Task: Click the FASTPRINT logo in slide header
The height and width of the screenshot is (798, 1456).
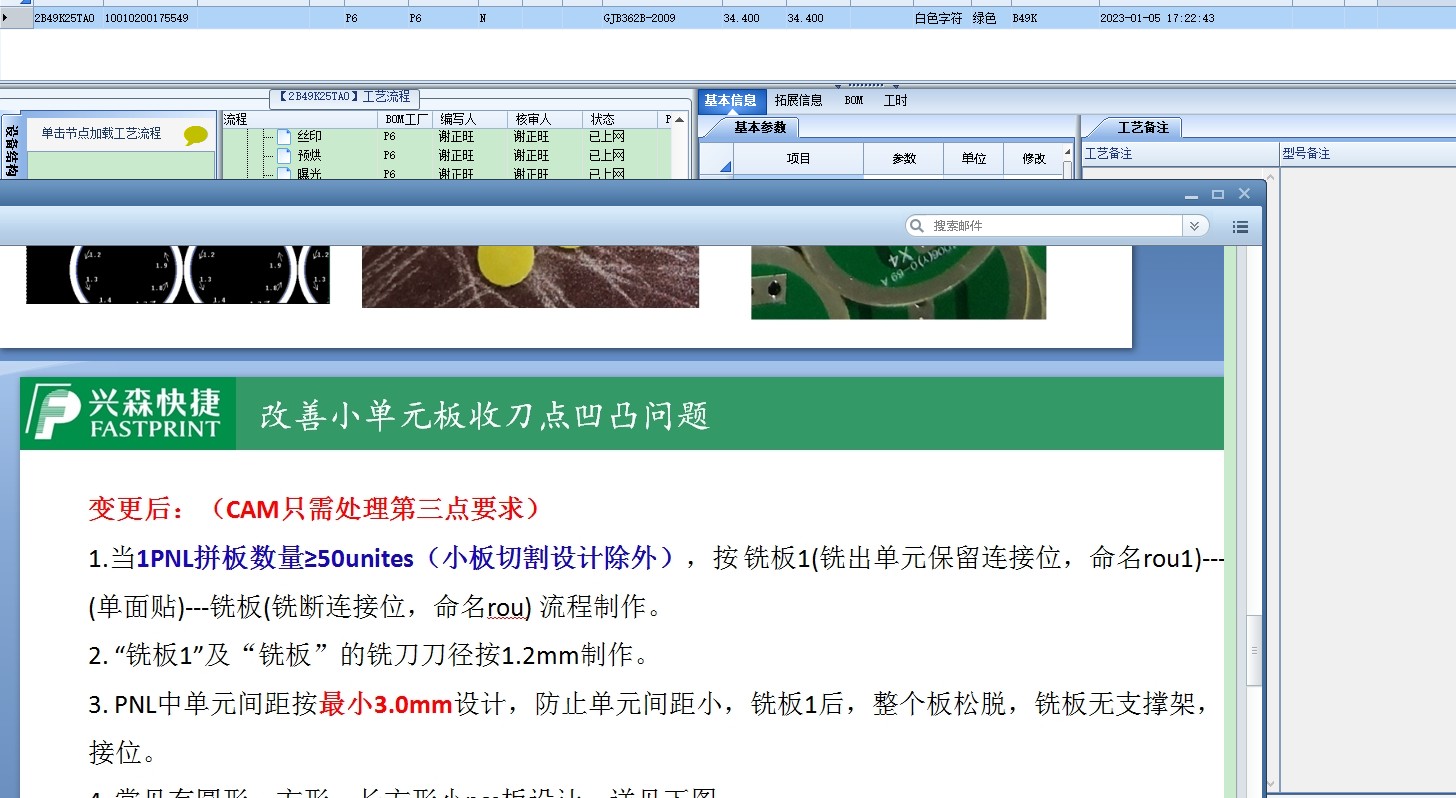Action: [128, 413]
